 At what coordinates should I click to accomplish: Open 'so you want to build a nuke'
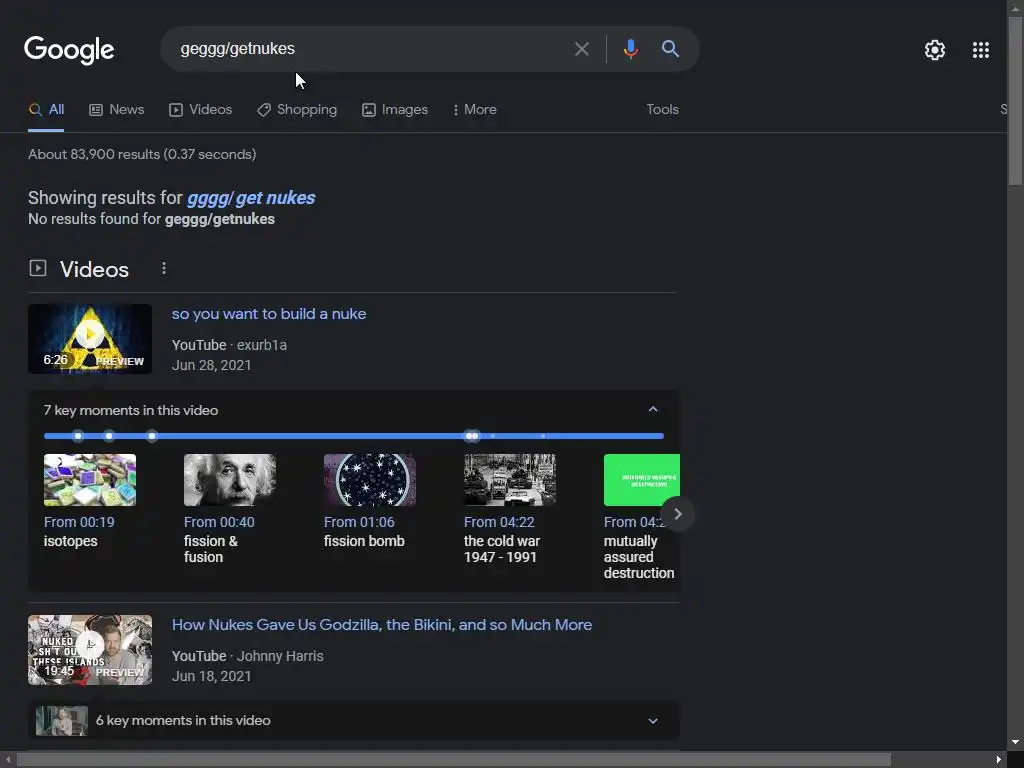[x=268, y=314]
